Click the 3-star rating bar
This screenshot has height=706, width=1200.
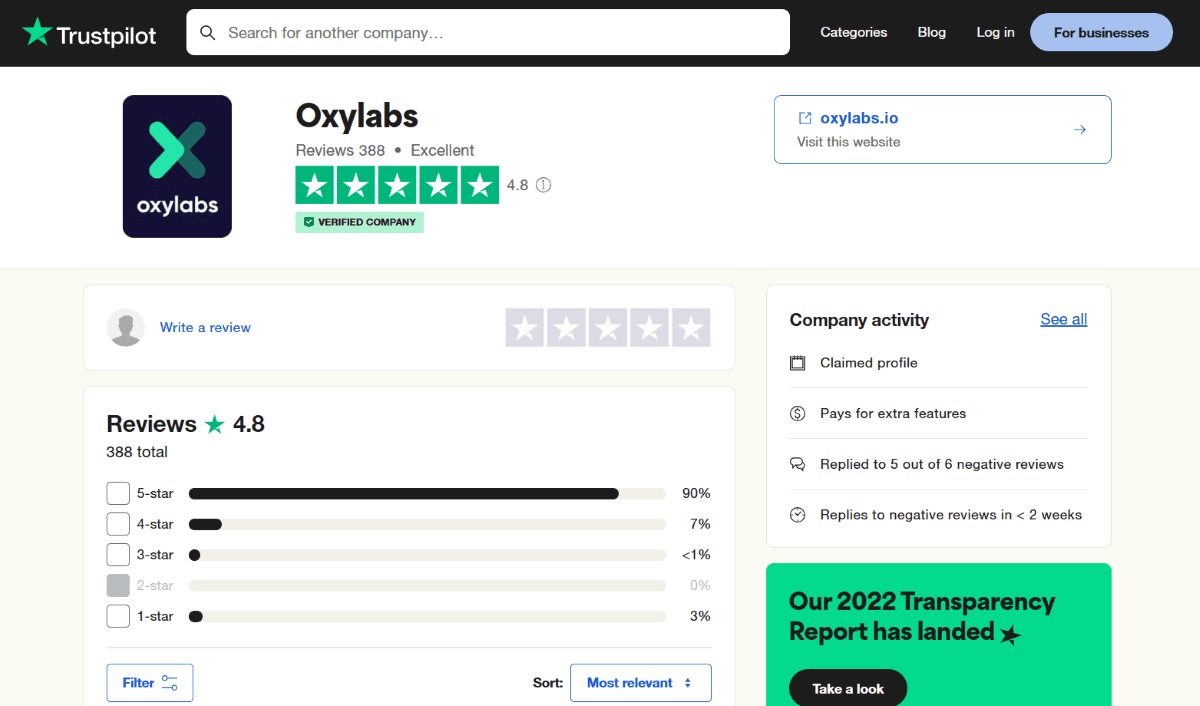pyautogui.click(x=427, y=555)
